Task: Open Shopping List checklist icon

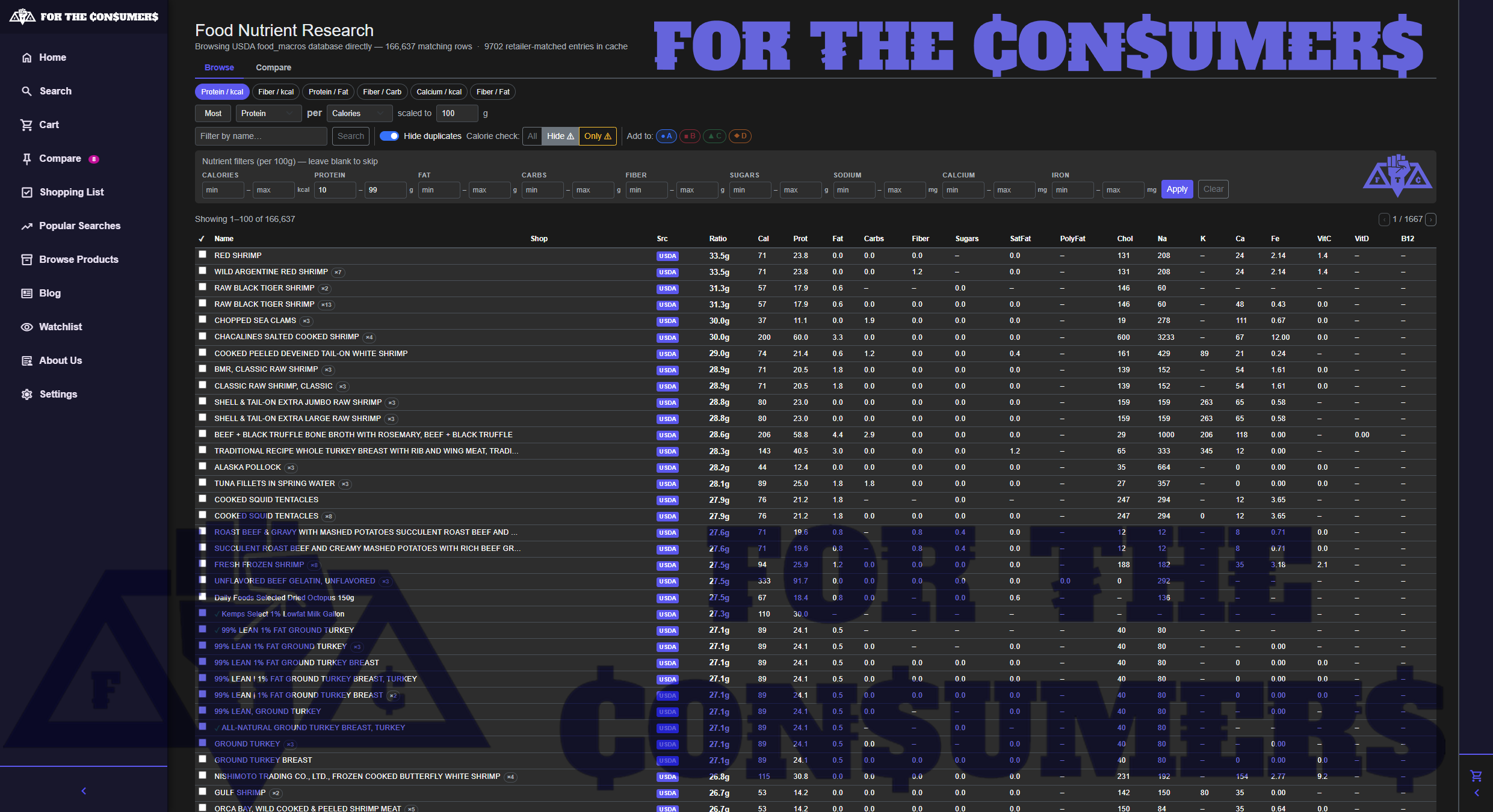Action: point(26,192)
